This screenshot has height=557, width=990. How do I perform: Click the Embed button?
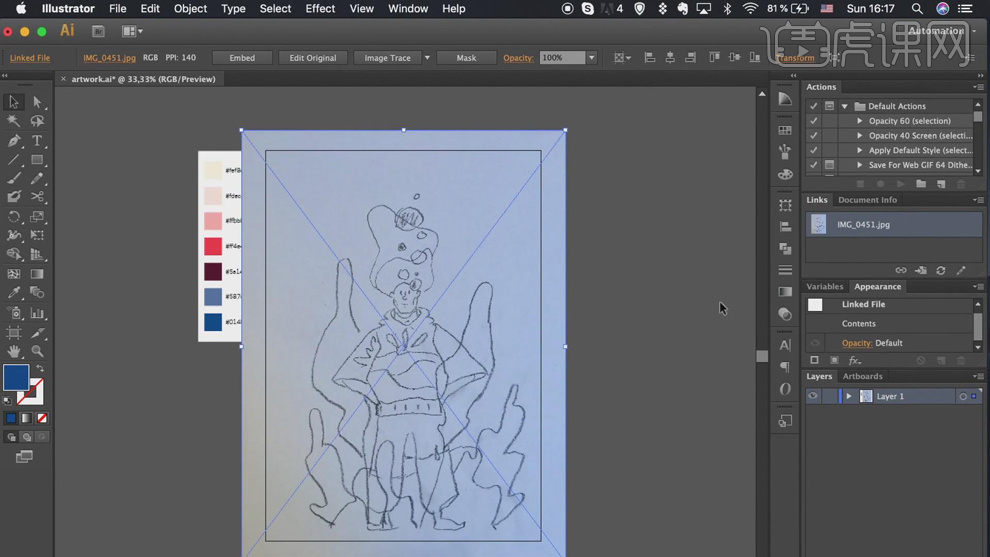click(242, 58)
